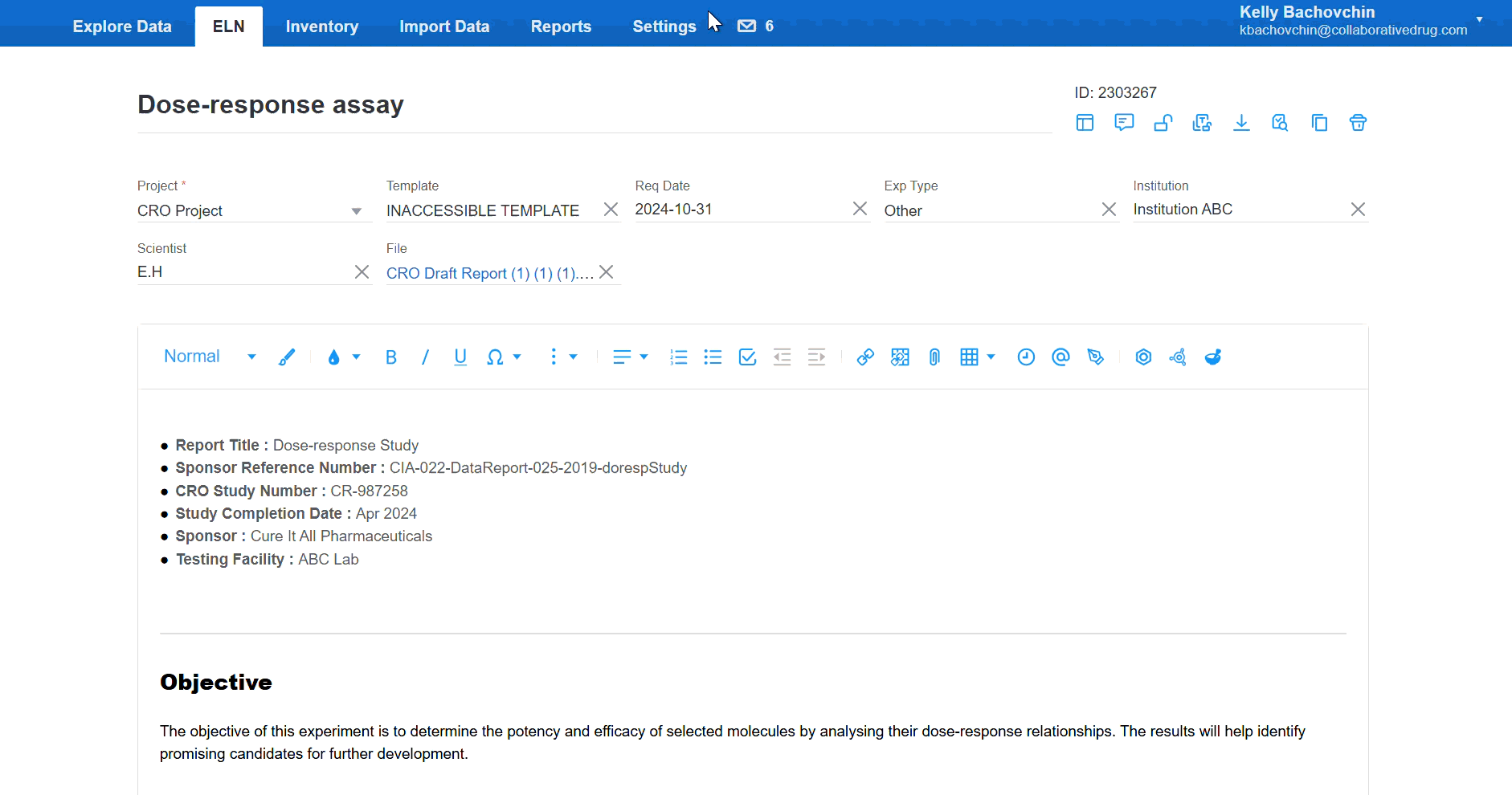Click the duplicate entry icon
The height and width of the screenshot is (795, 1512).
[1319, 123]
